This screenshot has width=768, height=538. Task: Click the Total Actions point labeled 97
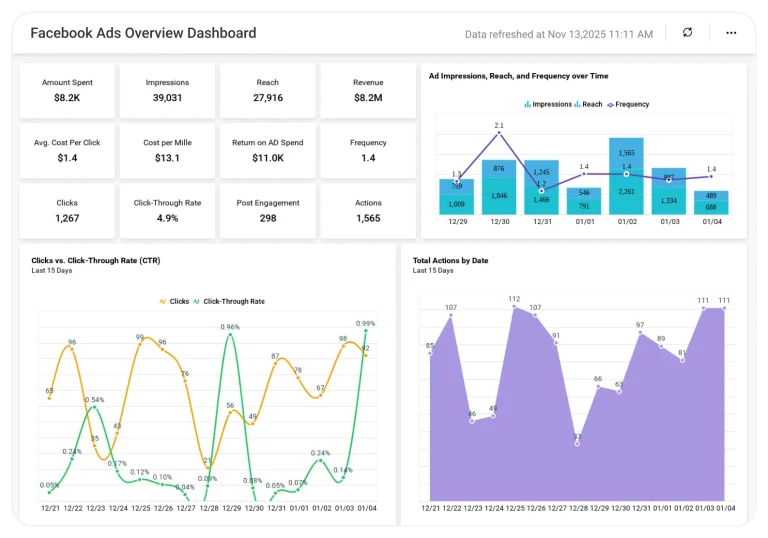[640, 333]
